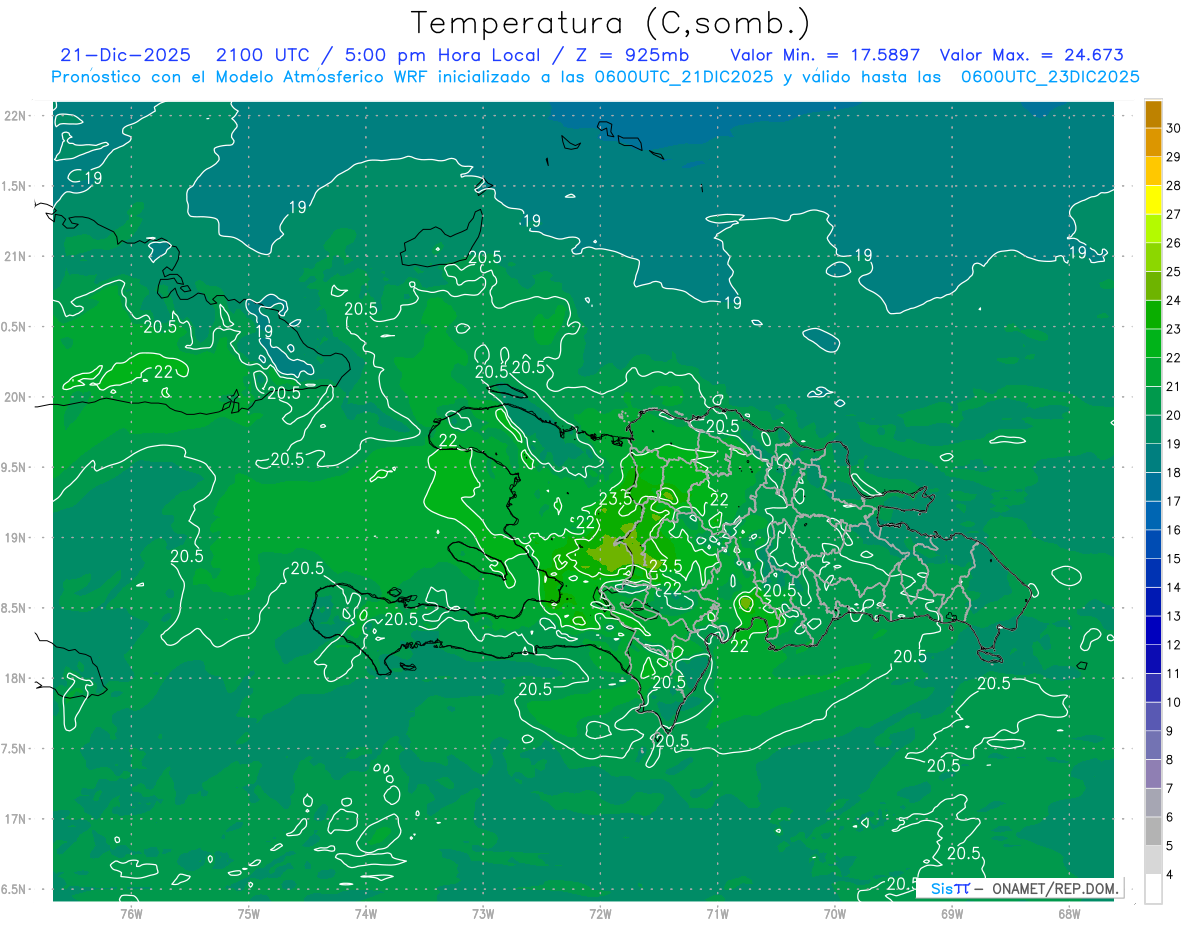This screenshot has height=927, width=1200.
Task: Pick the gray color bar segment between 5 and 6
Action: coord(1153,831)
